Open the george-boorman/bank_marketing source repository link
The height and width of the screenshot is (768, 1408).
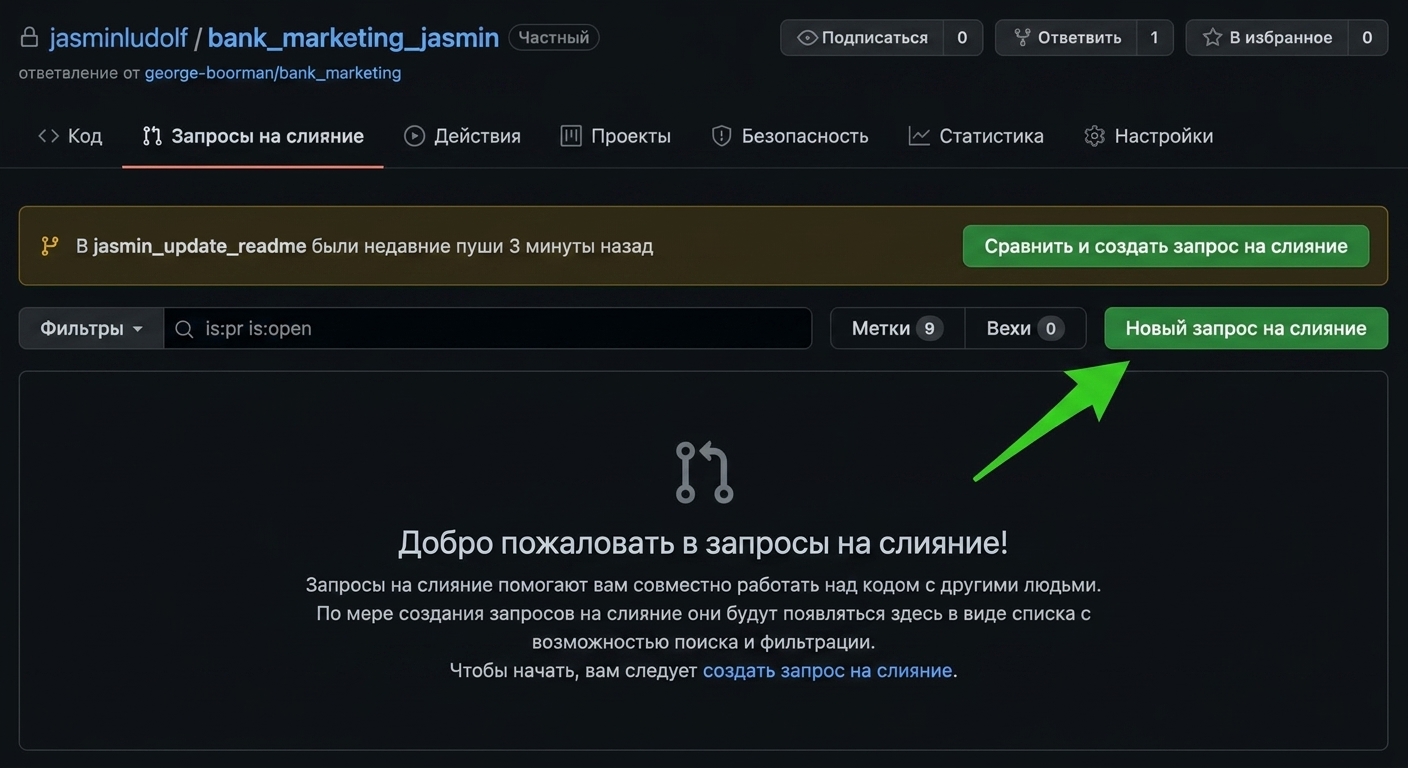pos(273,73)
